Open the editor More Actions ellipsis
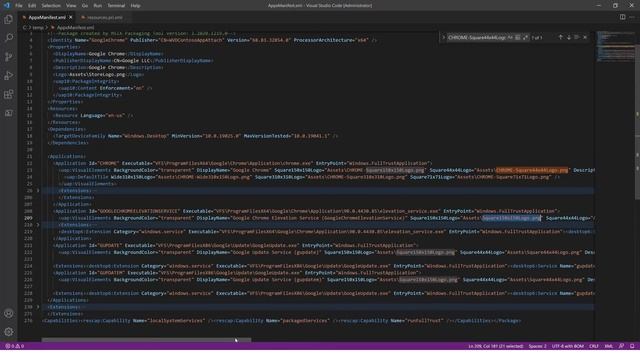Screen dimensions: 640x360 (x=632, y=17)
